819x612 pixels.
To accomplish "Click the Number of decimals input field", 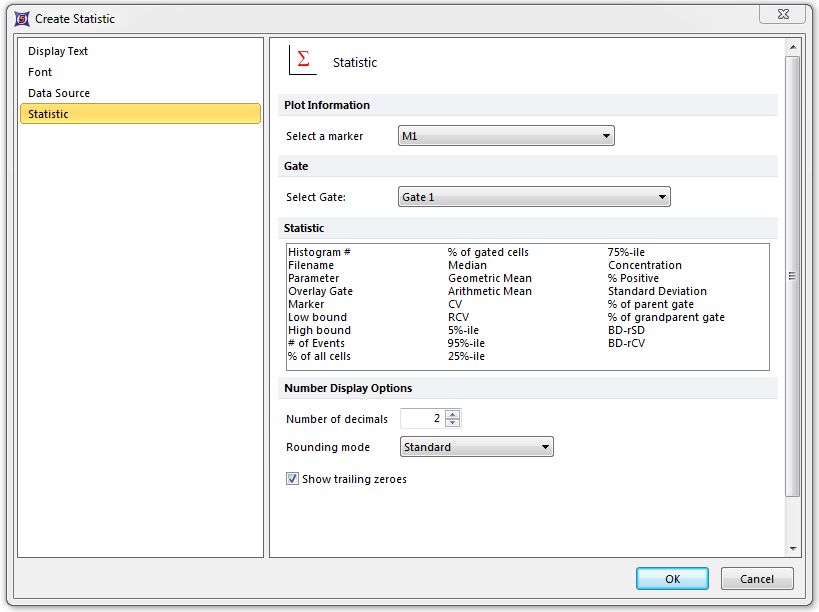I will click(422, 419).
